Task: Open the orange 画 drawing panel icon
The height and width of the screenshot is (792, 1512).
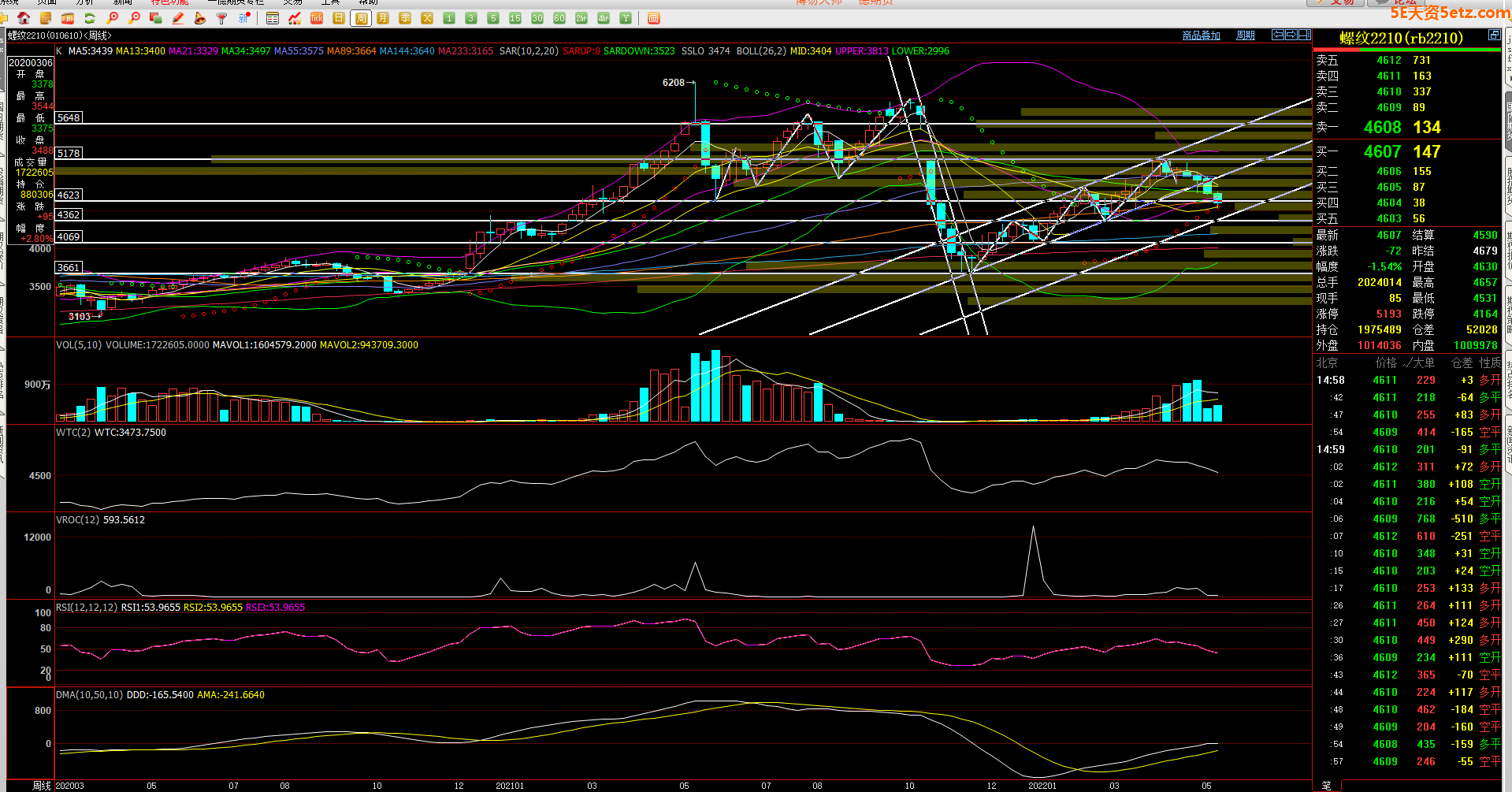Action: 653,18
